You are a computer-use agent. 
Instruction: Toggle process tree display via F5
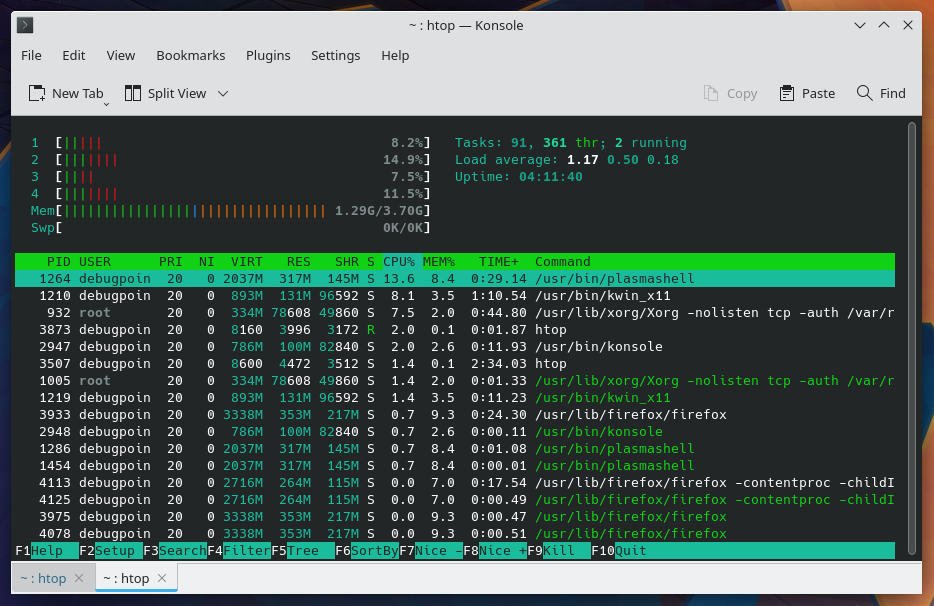[x=299, y=550]
